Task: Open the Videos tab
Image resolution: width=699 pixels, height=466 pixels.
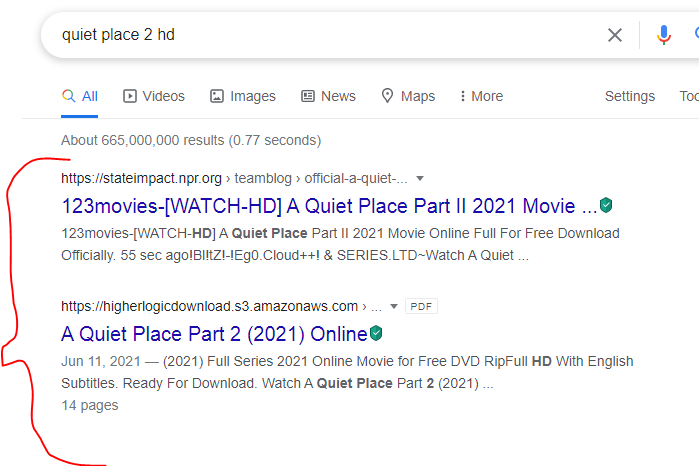Action: coord(154,96)
